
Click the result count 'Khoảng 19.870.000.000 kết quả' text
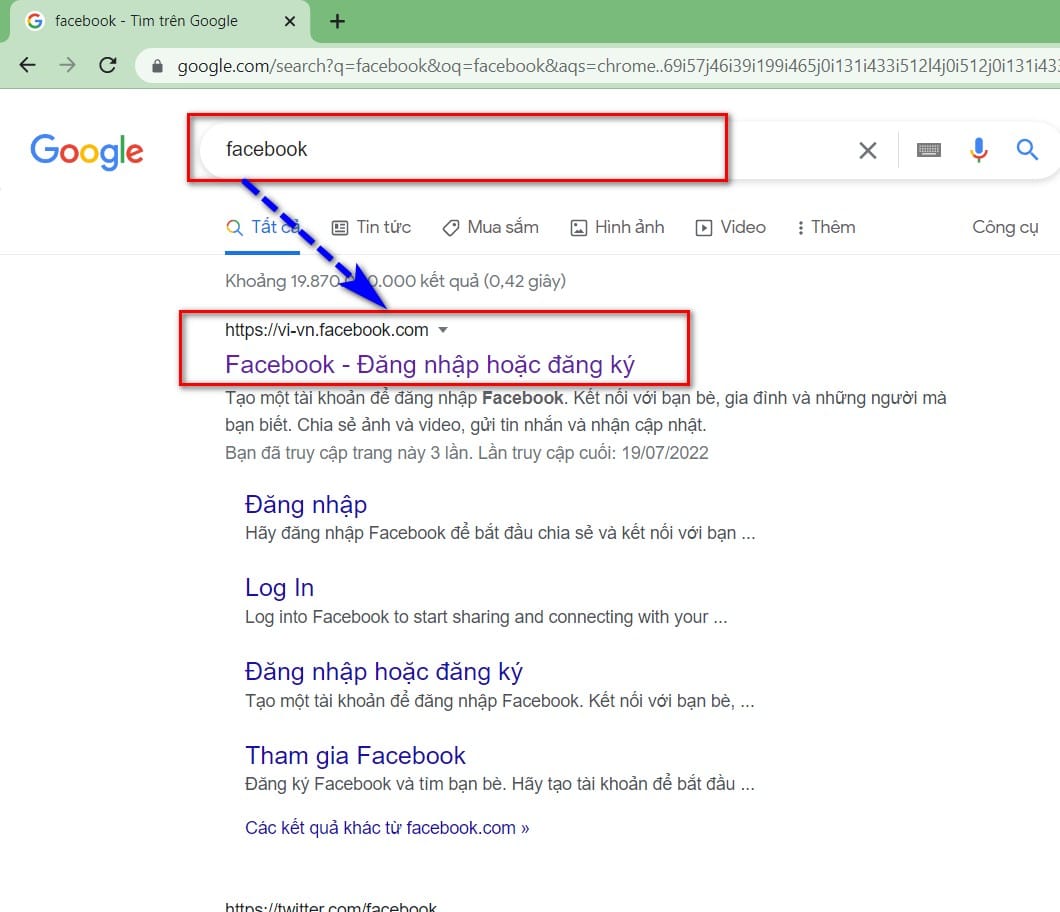click(395, 281)
